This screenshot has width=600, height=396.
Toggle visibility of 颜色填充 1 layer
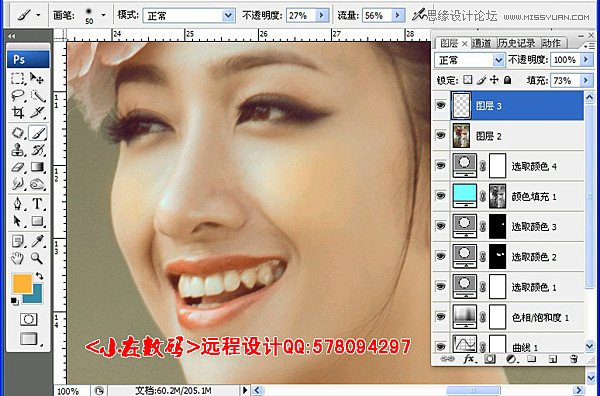click(441, 196)
